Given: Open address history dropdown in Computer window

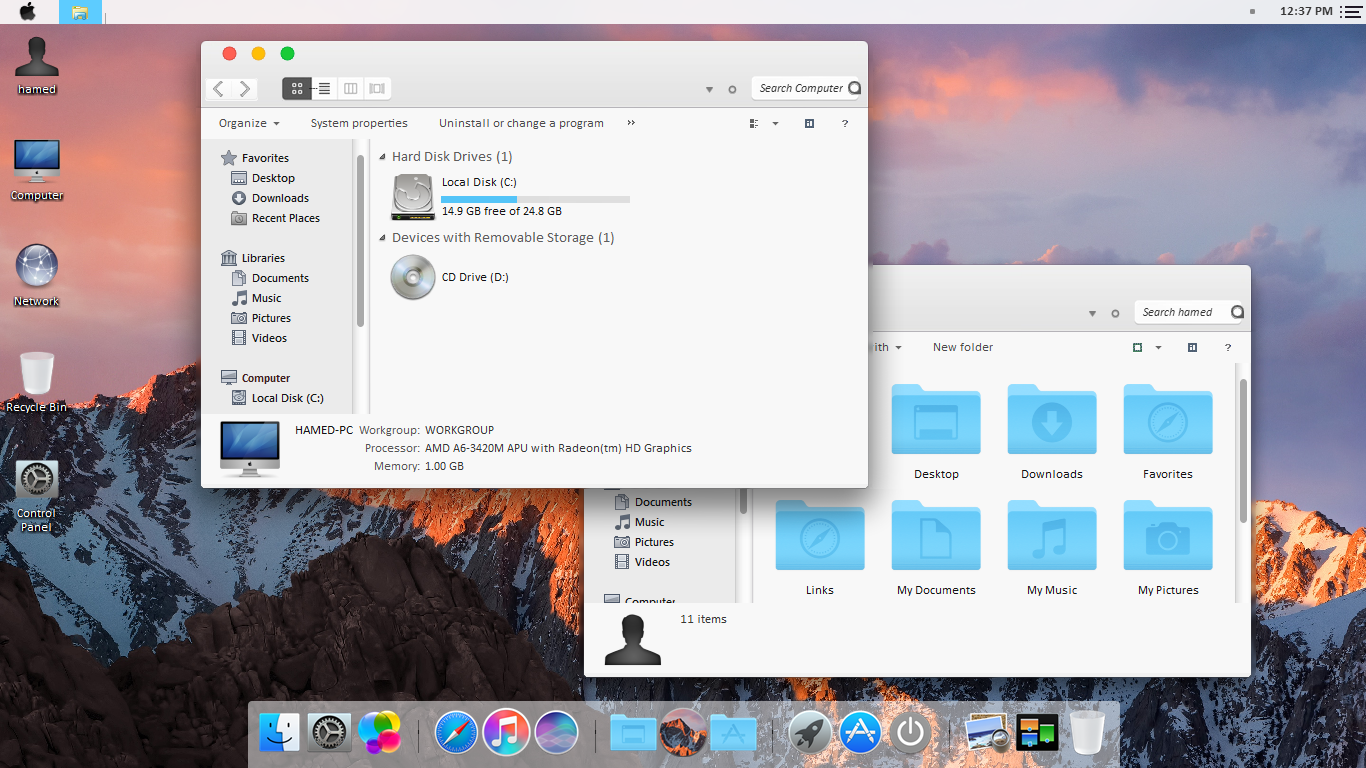Looking at the screenshot, I should point(709,89).
